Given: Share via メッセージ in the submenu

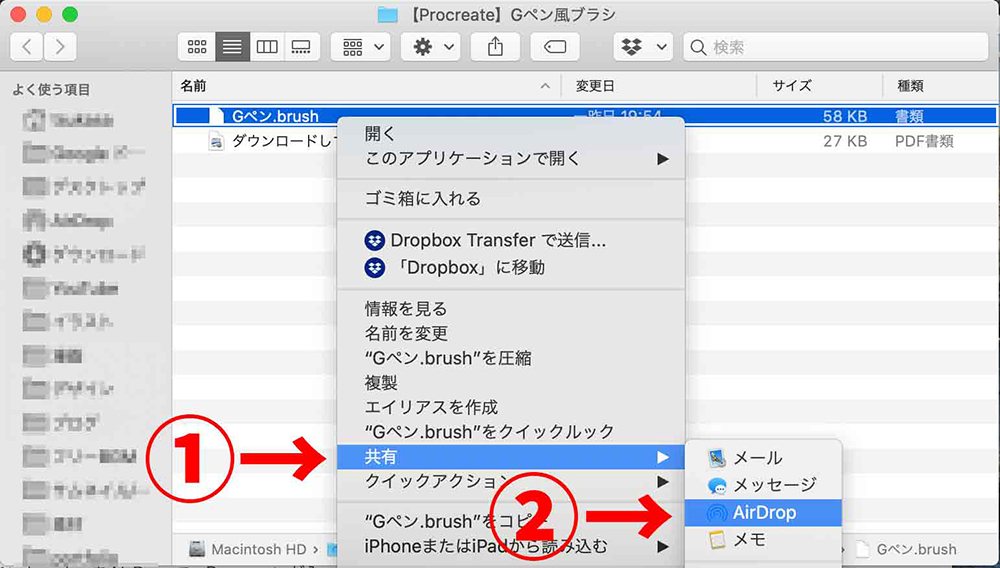Looking at the screenshot, I should pos(763,485).
